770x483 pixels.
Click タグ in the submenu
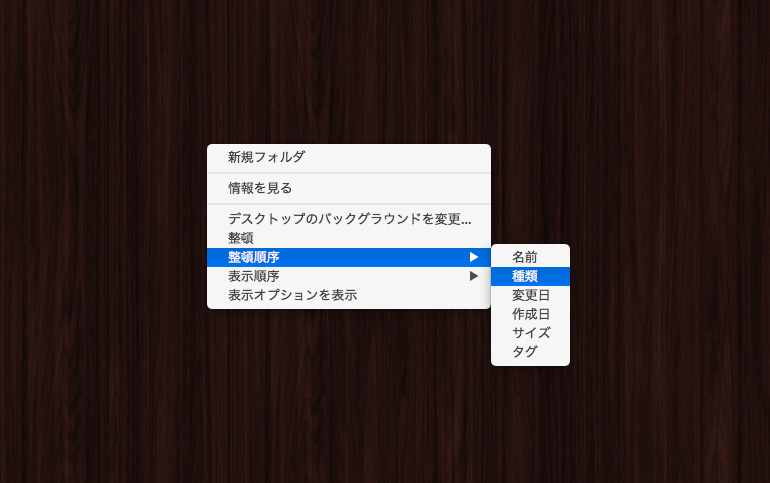[x=525, y=352]
